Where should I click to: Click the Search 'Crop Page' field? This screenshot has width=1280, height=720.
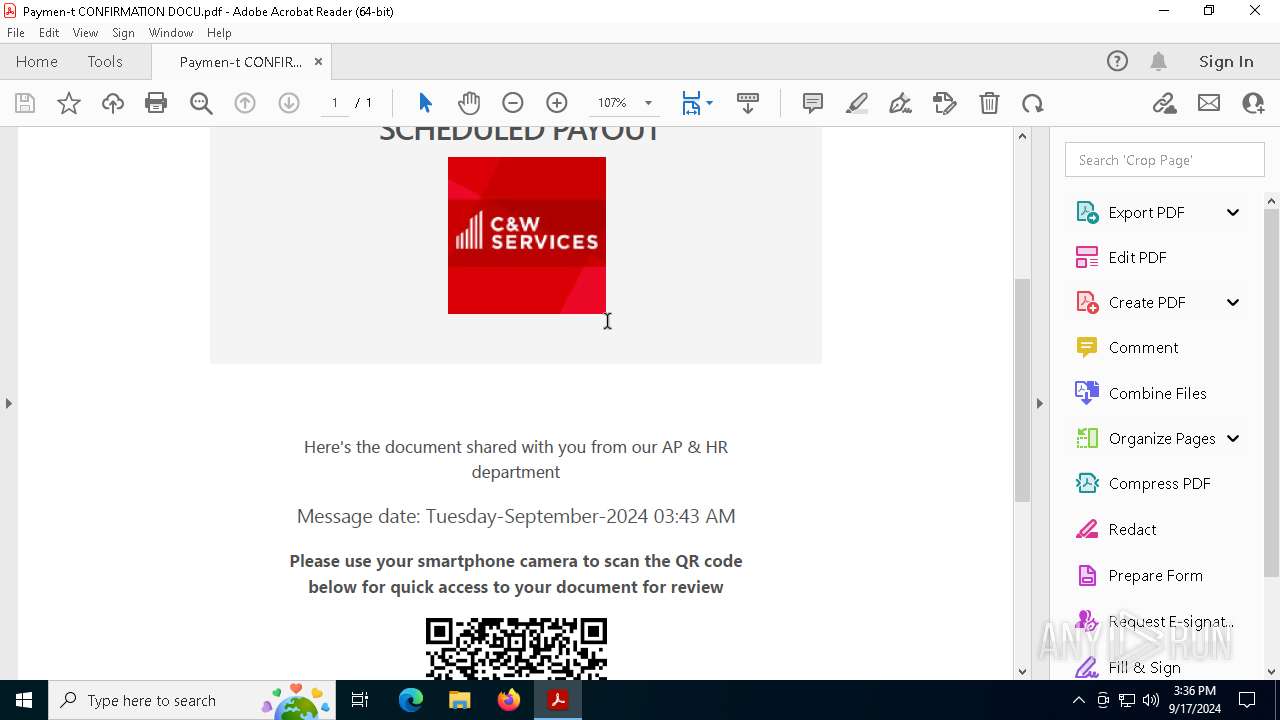(1165, 160)
